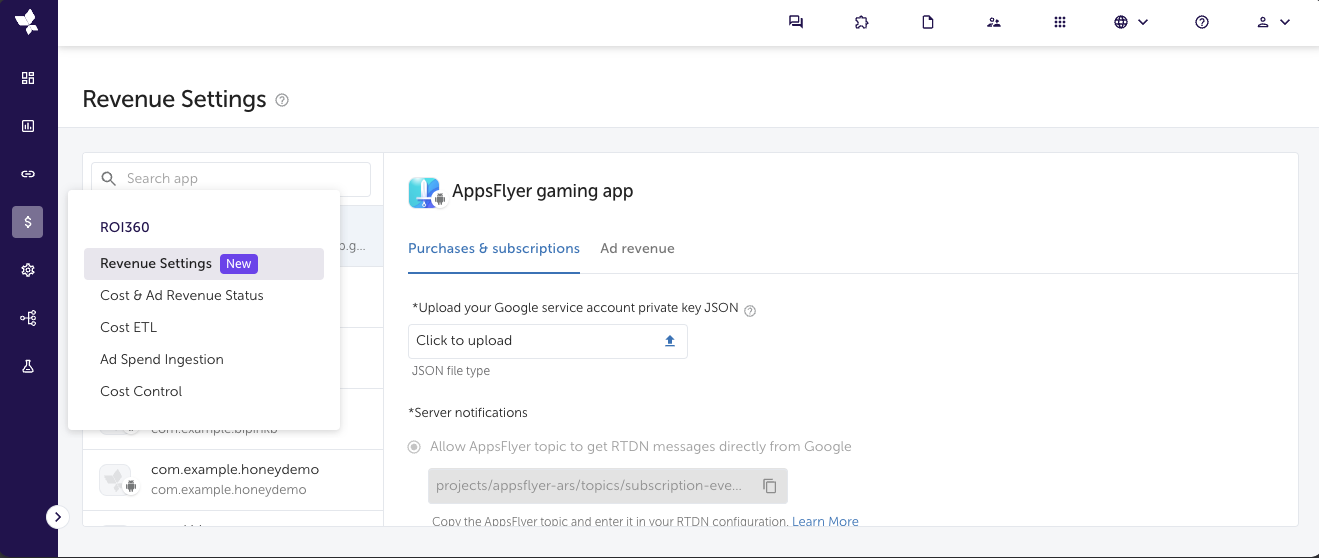Screen dimensions: 1319x558
Task: Click the help icon beside Revenue Settings title
Action: click(x=282, y=100)
